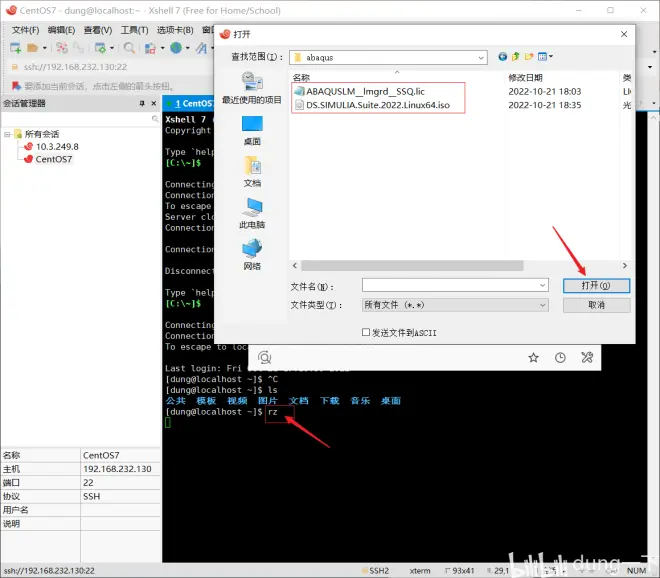Viewport: 660px width, 578px height.
Task: Click the clock history icon below dialog
Action: click(x=560, y=358)
